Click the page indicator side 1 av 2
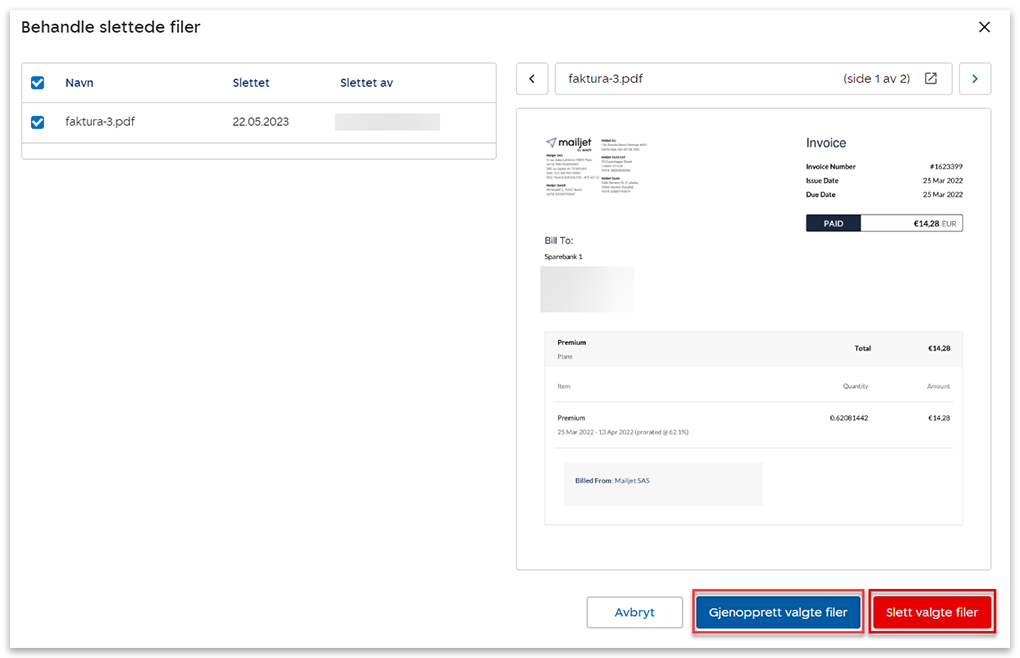This screenshot has height=658, width=1020. 876,79
